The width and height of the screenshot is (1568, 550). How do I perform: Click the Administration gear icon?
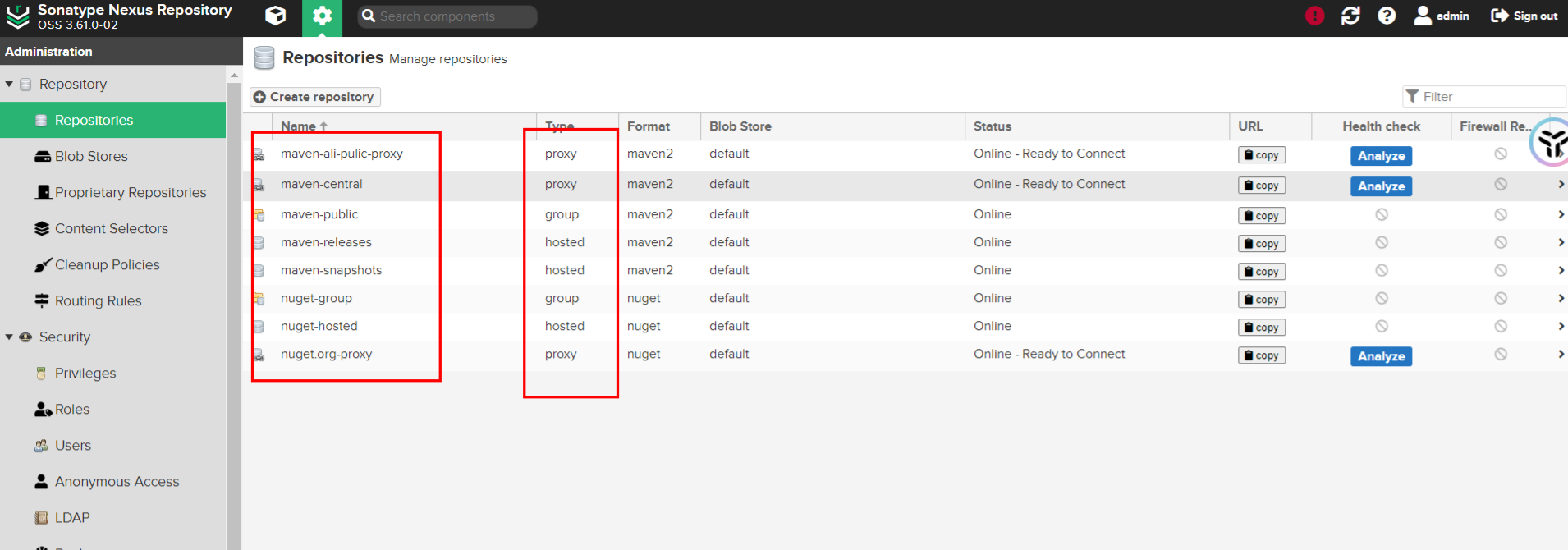[322, 16]
